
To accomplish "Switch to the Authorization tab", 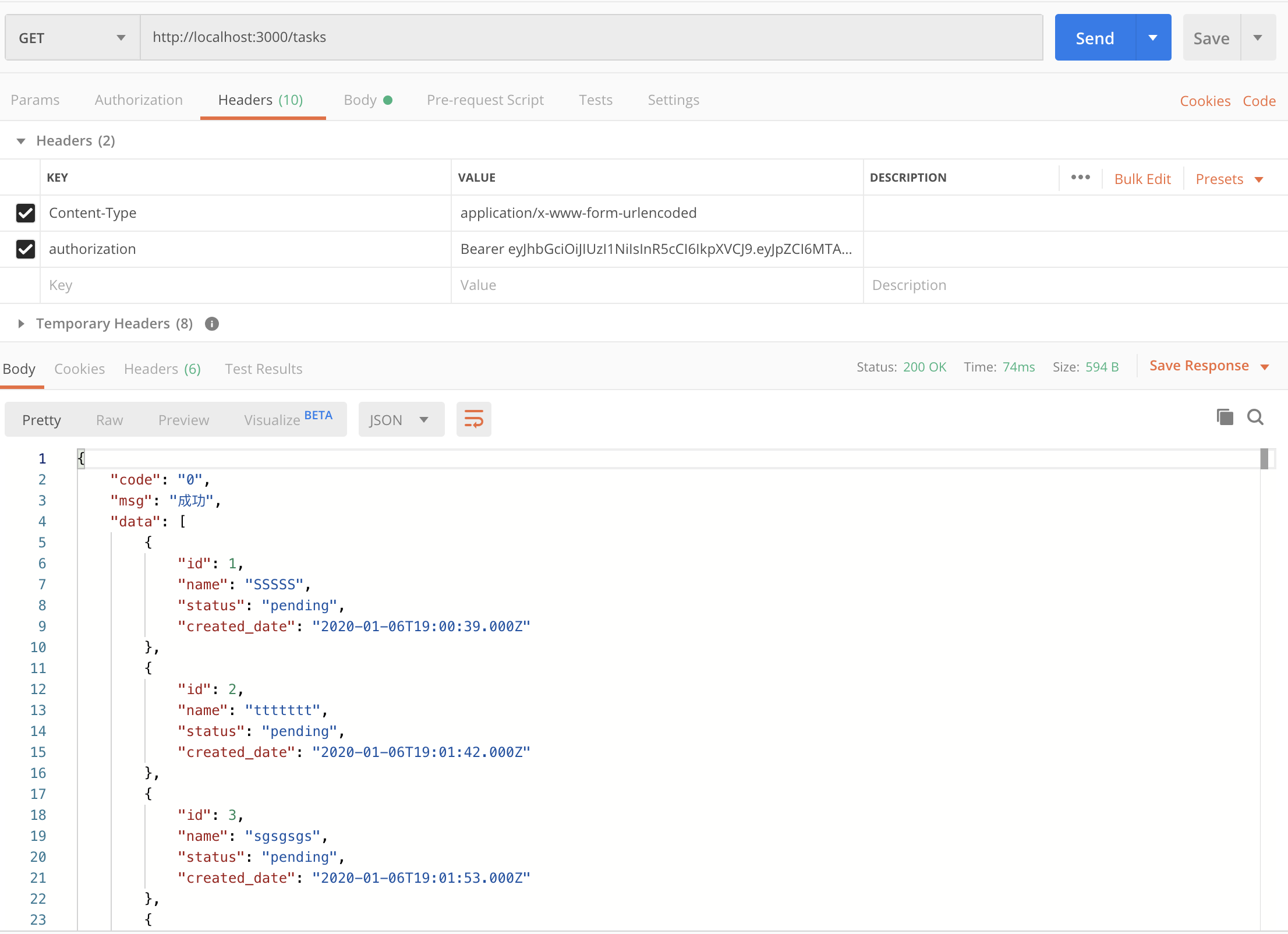I will pyautogui.click(x=139, y=100).
